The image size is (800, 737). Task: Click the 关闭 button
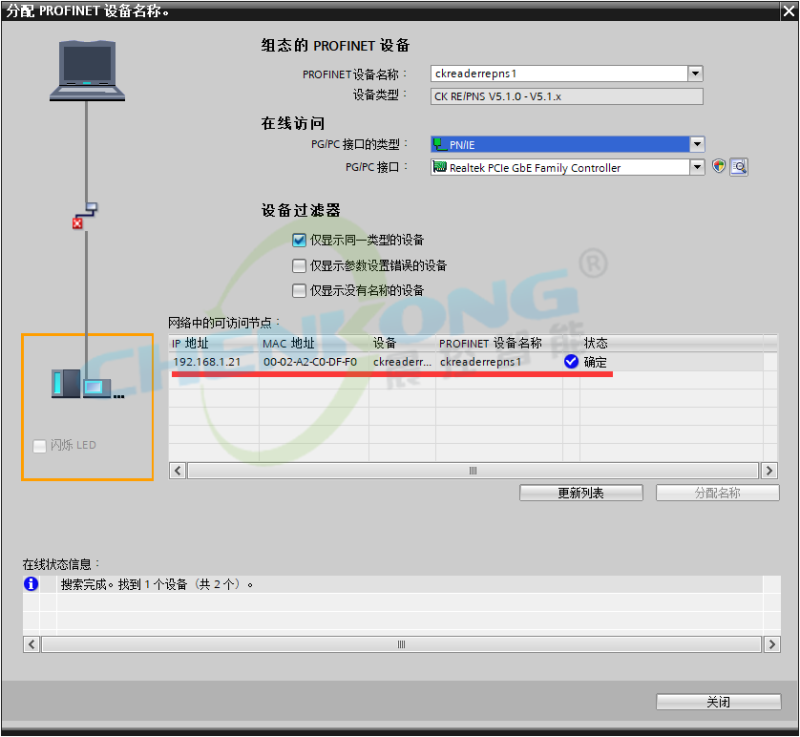(718, 702)
